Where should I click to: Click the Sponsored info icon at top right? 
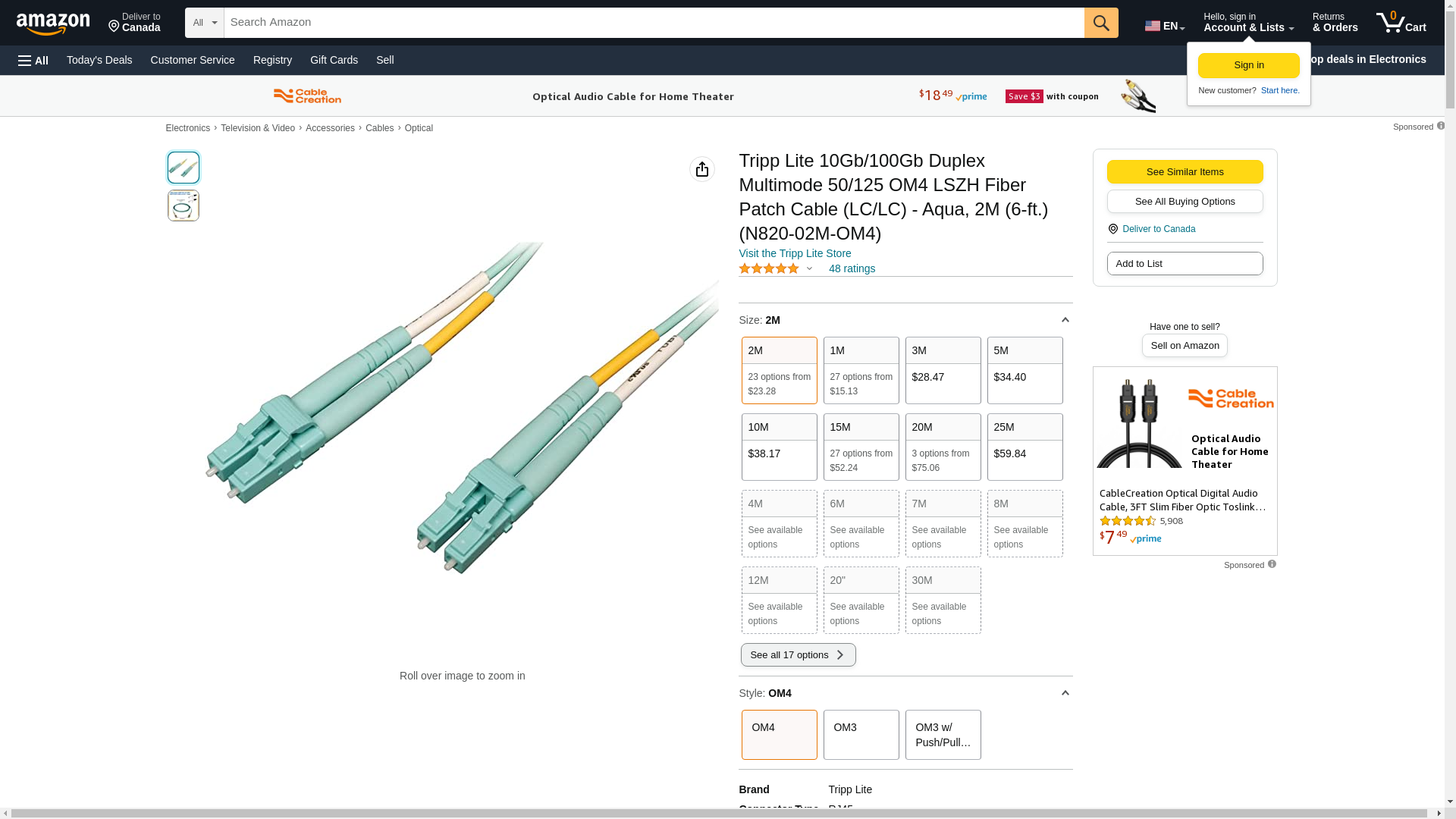click(1440, 126)
